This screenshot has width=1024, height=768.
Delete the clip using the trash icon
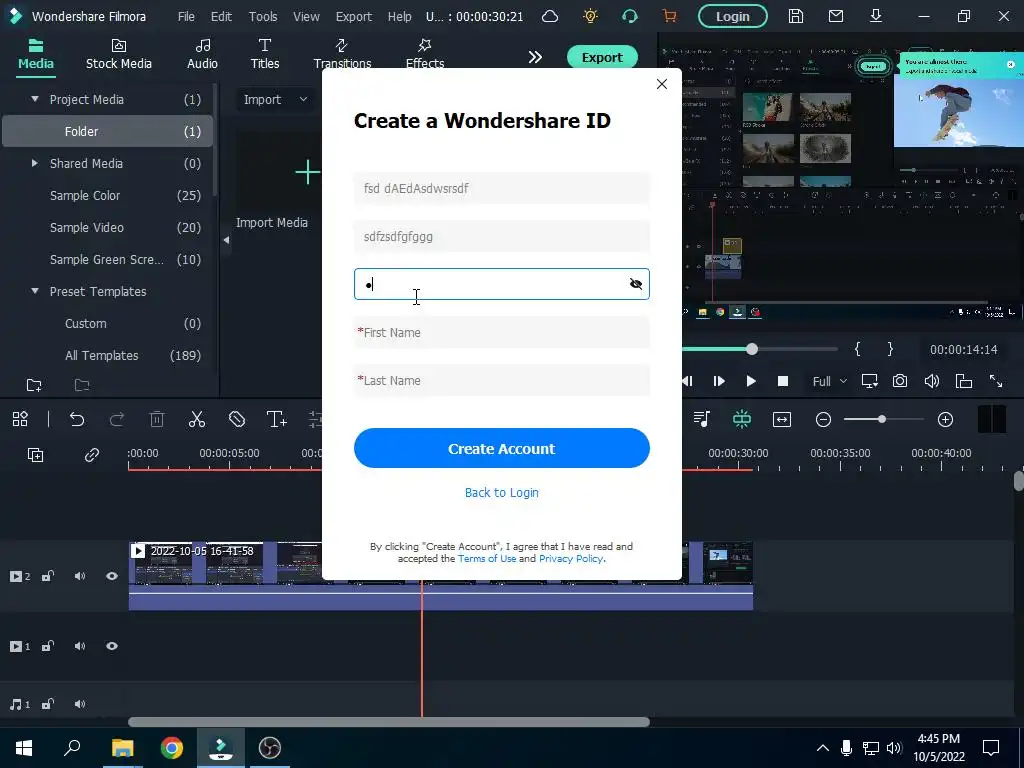pos(157,419)
